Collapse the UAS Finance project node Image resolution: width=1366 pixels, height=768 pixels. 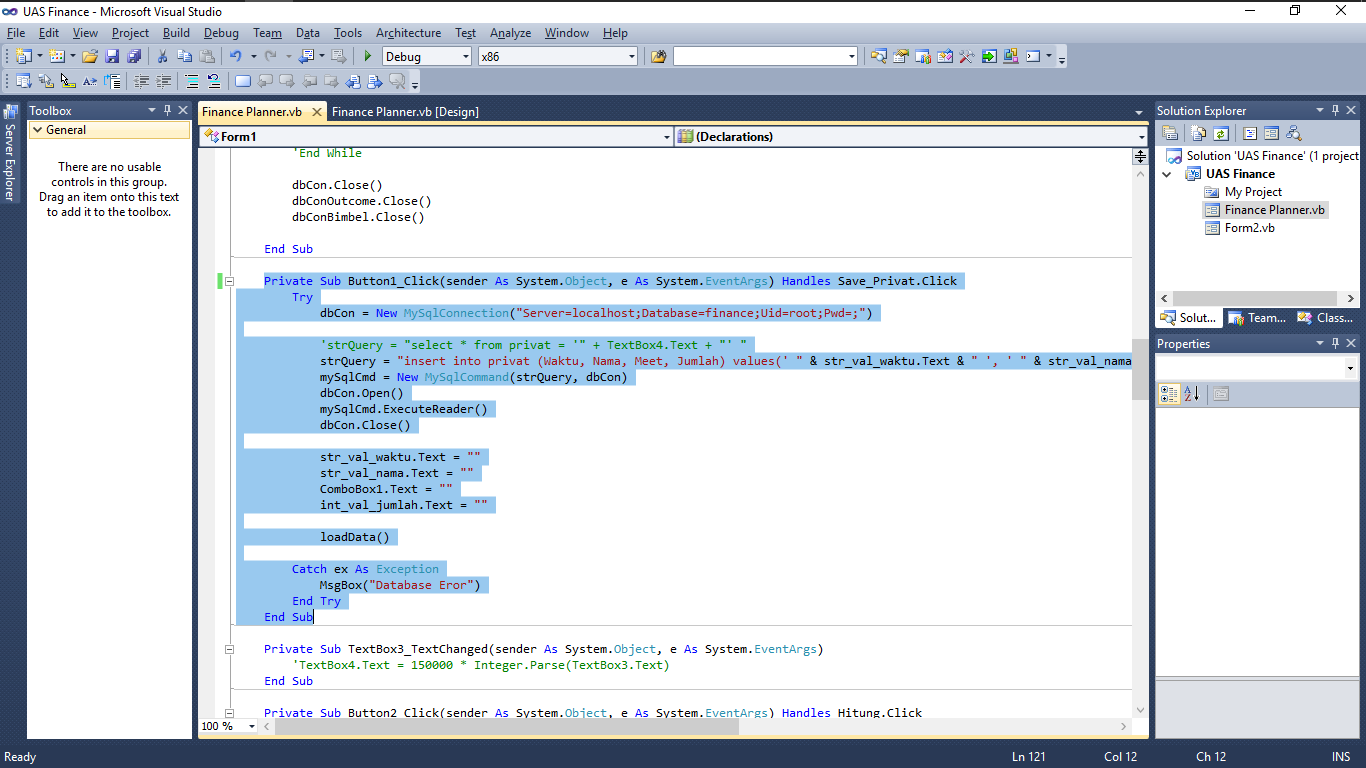[x=1166, y=174]
